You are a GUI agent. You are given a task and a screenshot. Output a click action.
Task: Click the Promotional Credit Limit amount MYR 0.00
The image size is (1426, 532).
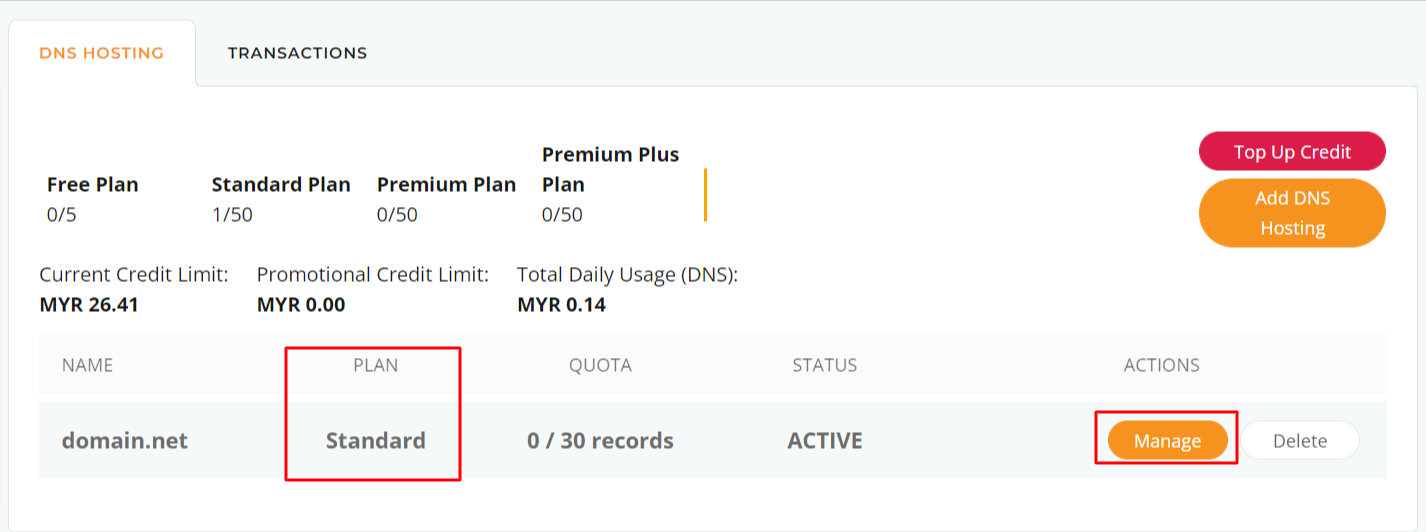click(301, 305)
